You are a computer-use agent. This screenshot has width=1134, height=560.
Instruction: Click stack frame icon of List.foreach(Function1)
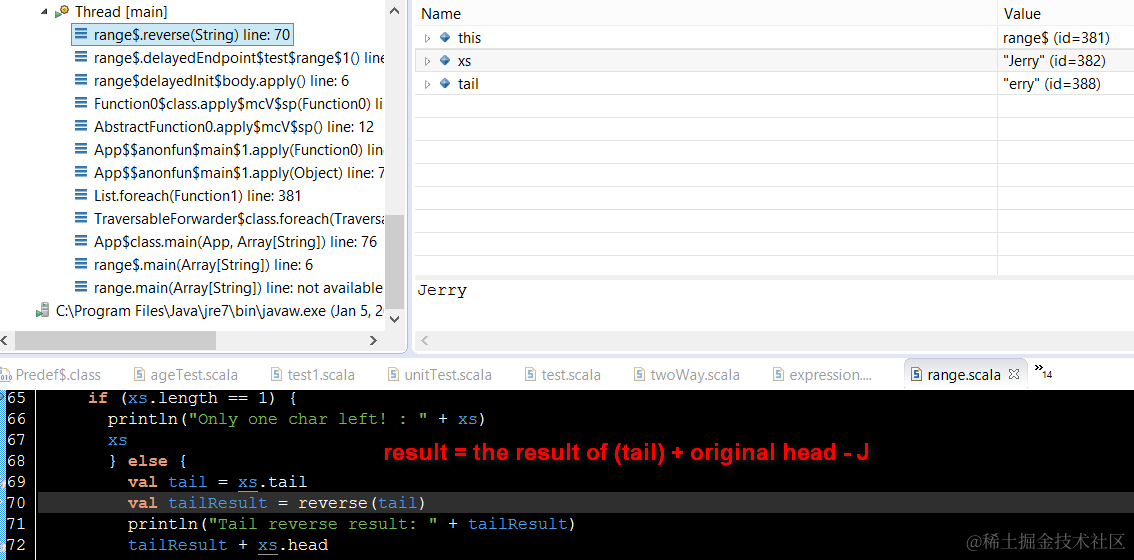(x=82, y=196)
